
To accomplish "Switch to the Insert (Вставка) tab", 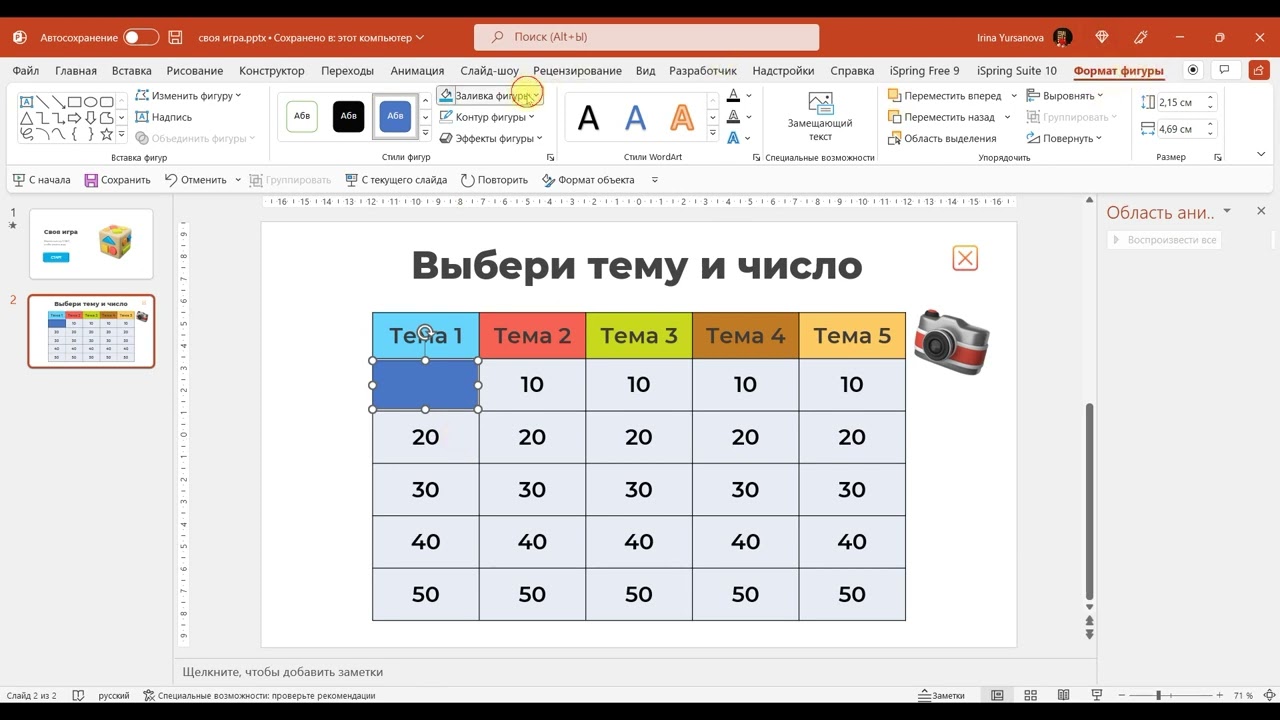I will (132, 71).
